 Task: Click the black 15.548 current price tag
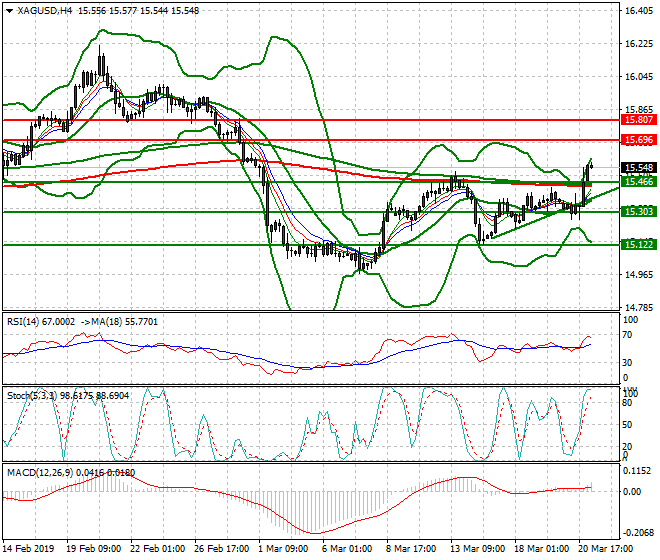(x=637, y=168)
